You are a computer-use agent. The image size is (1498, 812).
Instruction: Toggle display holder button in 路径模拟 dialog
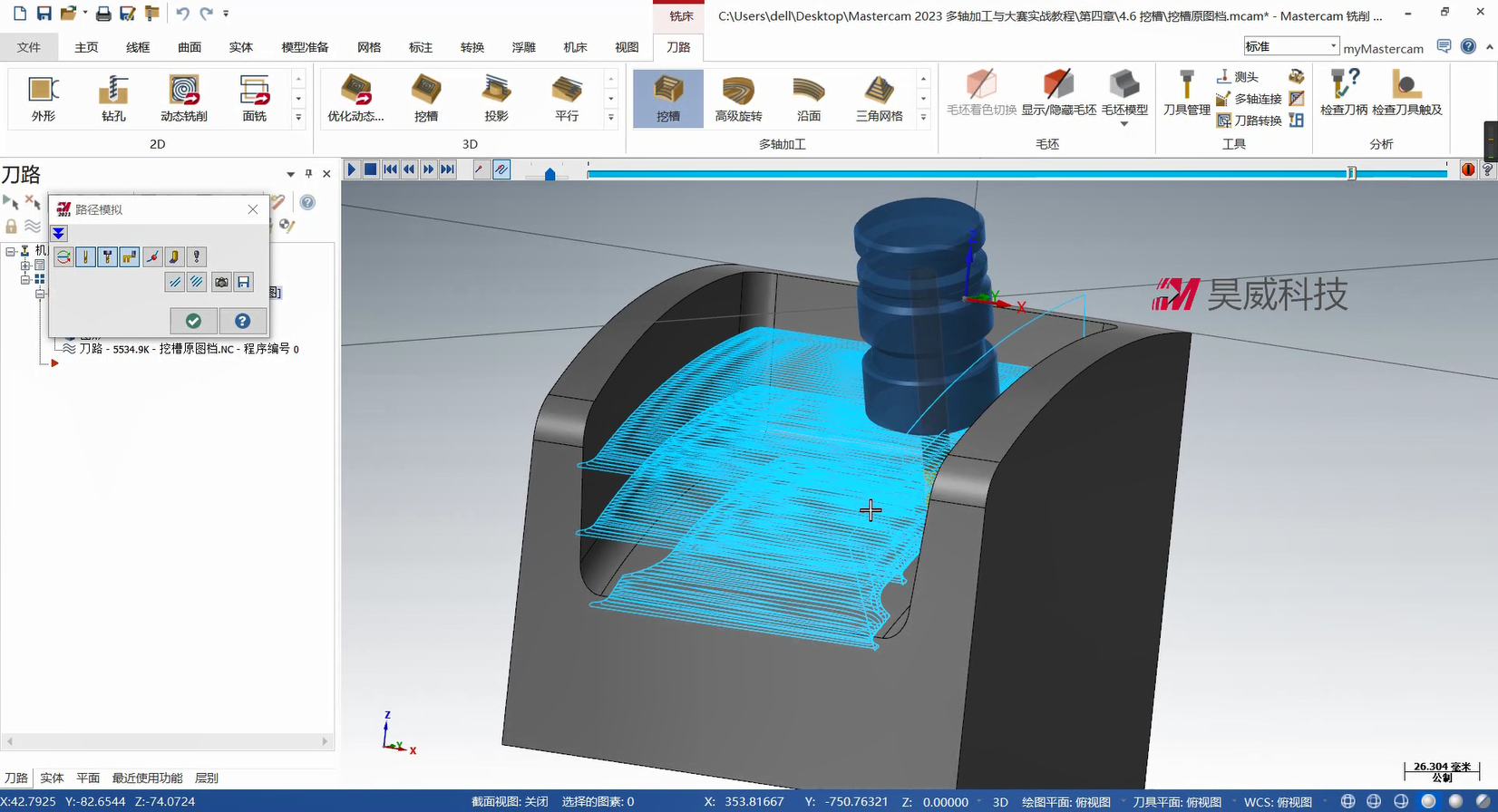[x=107, y=257]
